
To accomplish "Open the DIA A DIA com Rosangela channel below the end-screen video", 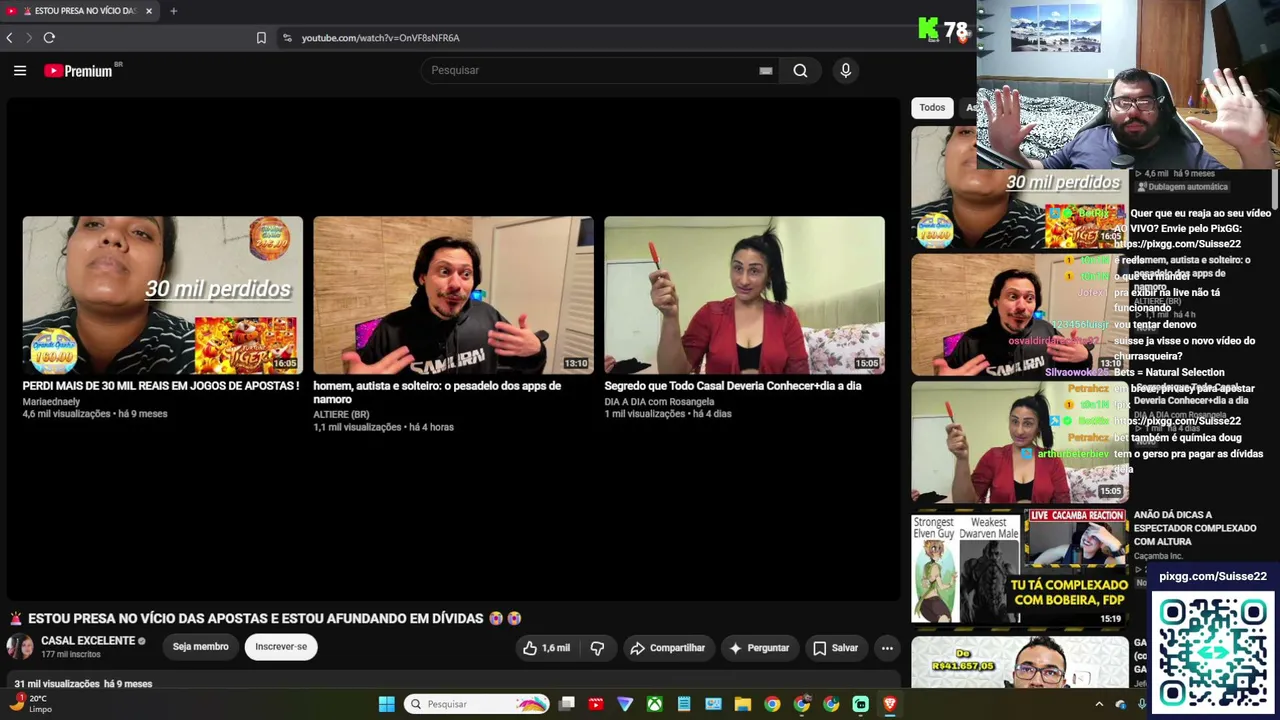I will (659, 402).
